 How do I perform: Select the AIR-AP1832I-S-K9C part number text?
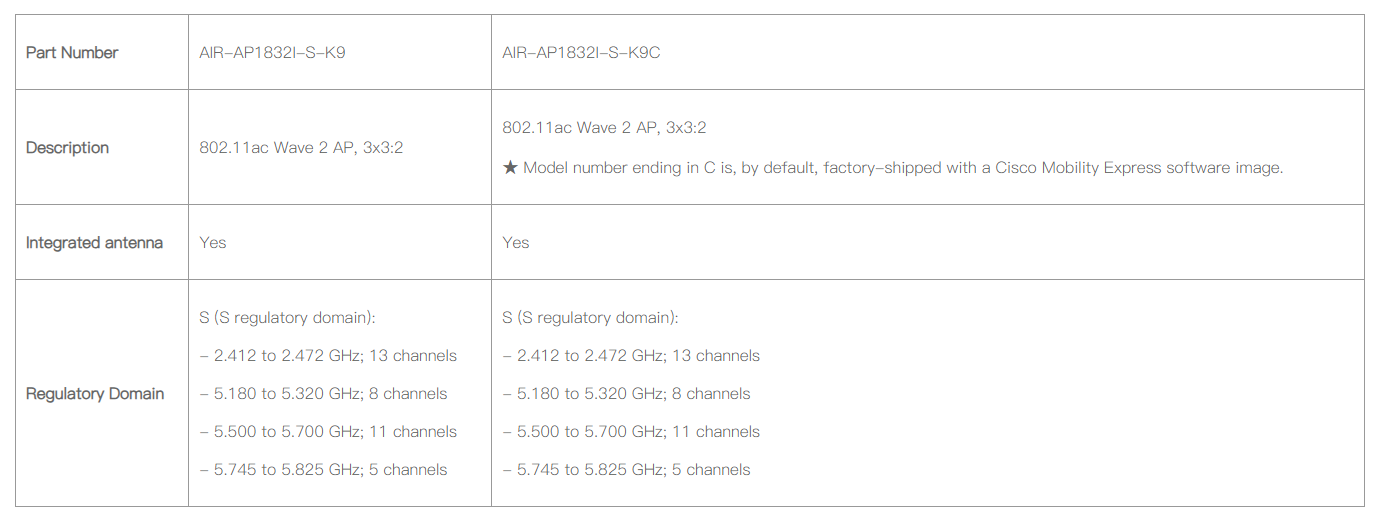point(581,53)
